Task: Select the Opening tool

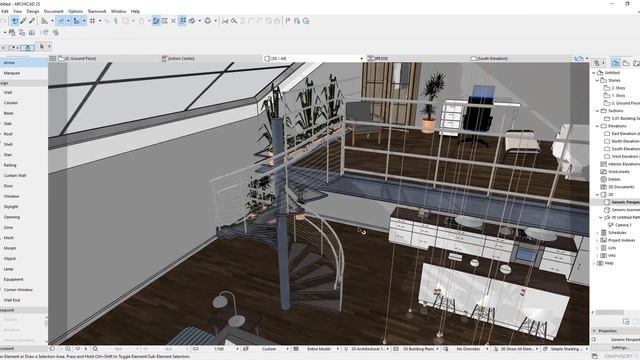Action: (x=12, y=217)
